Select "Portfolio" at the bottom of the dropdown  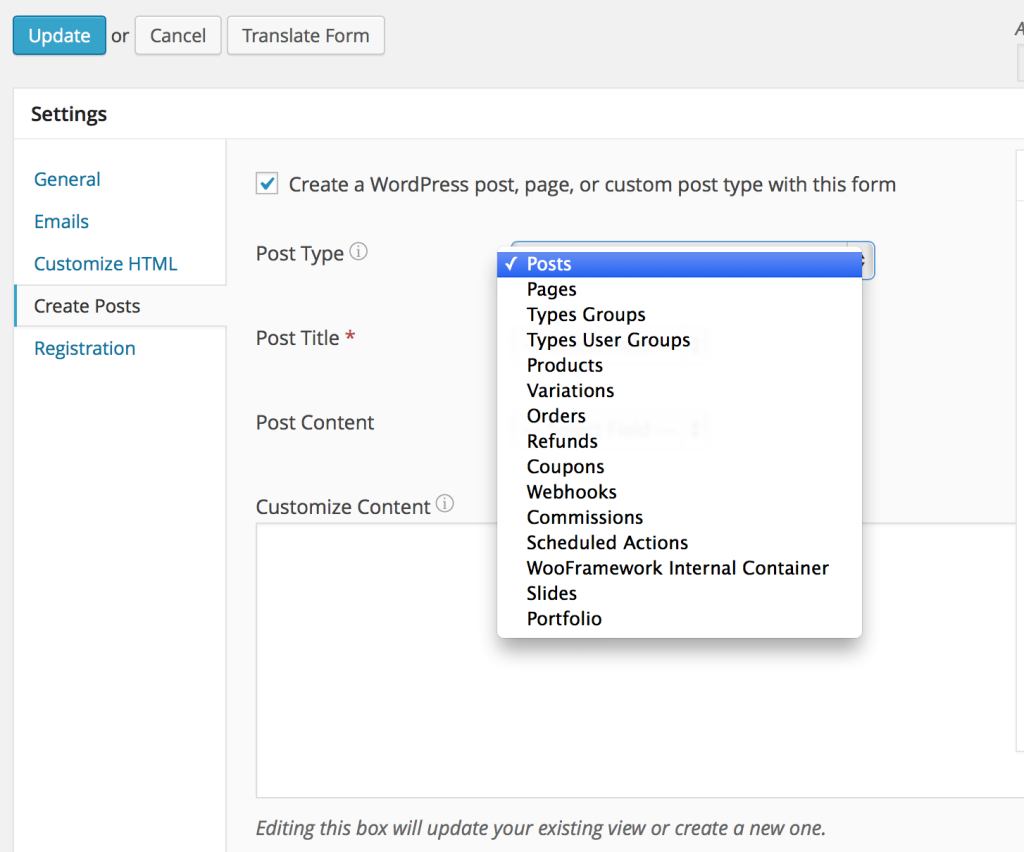coord(563,618)
